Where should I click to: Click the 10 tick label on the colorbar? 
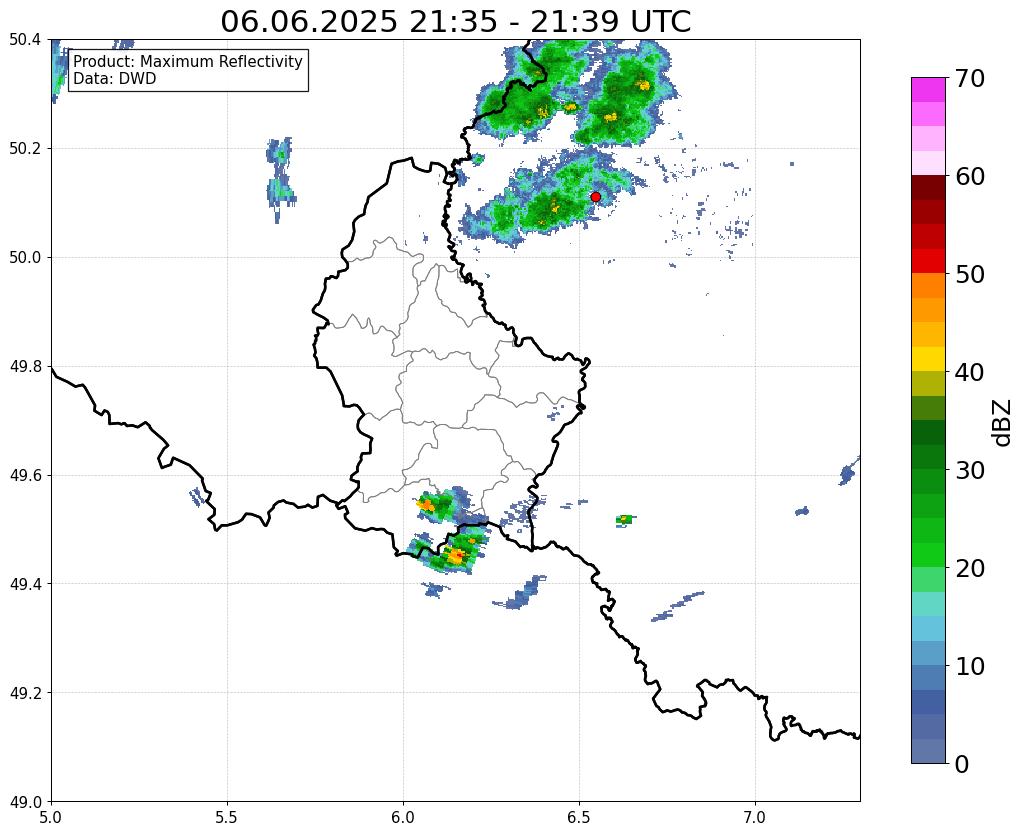point(969,666)
